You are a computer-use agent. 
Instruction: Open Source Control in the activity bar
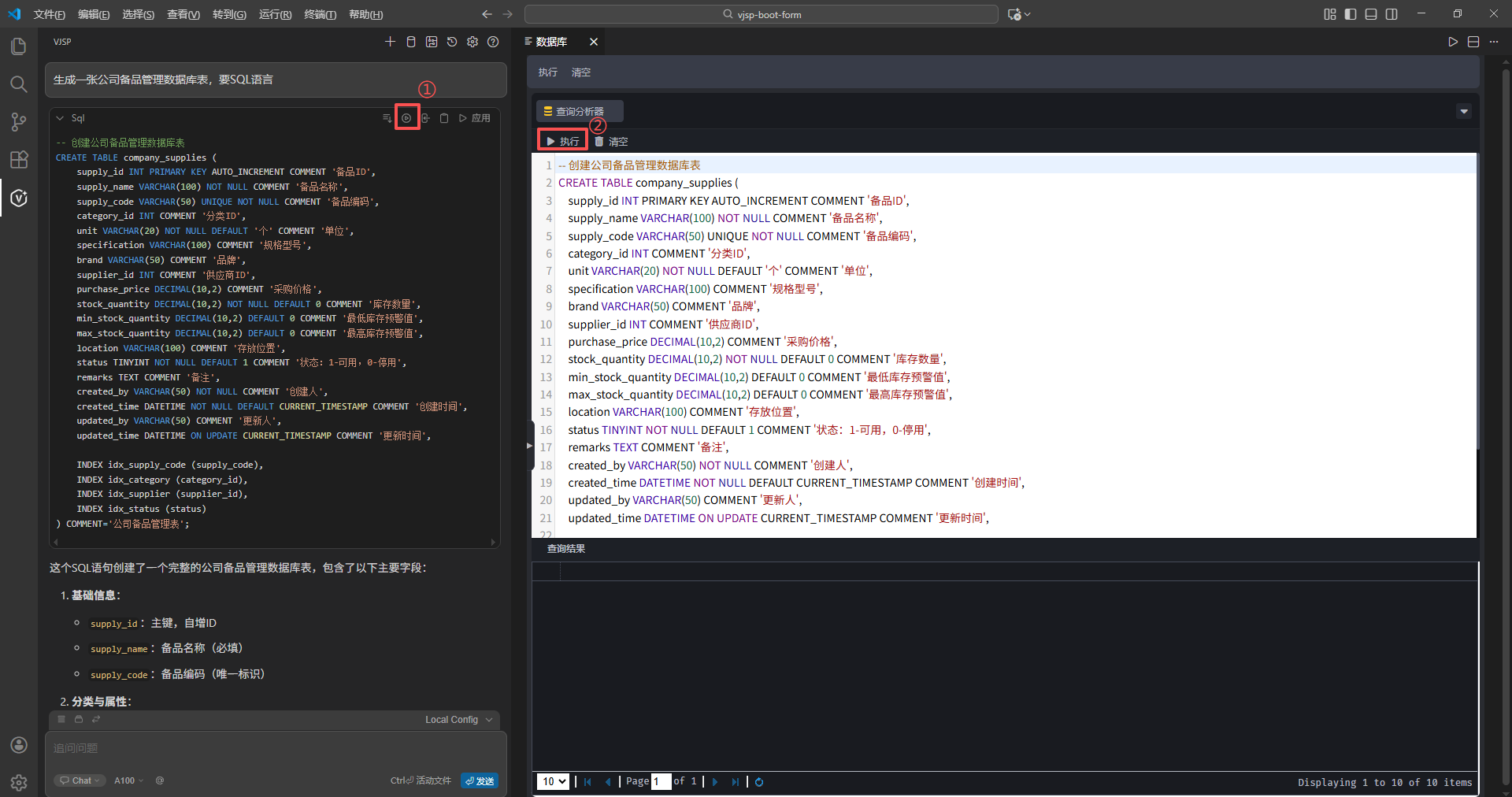point(19,121)
